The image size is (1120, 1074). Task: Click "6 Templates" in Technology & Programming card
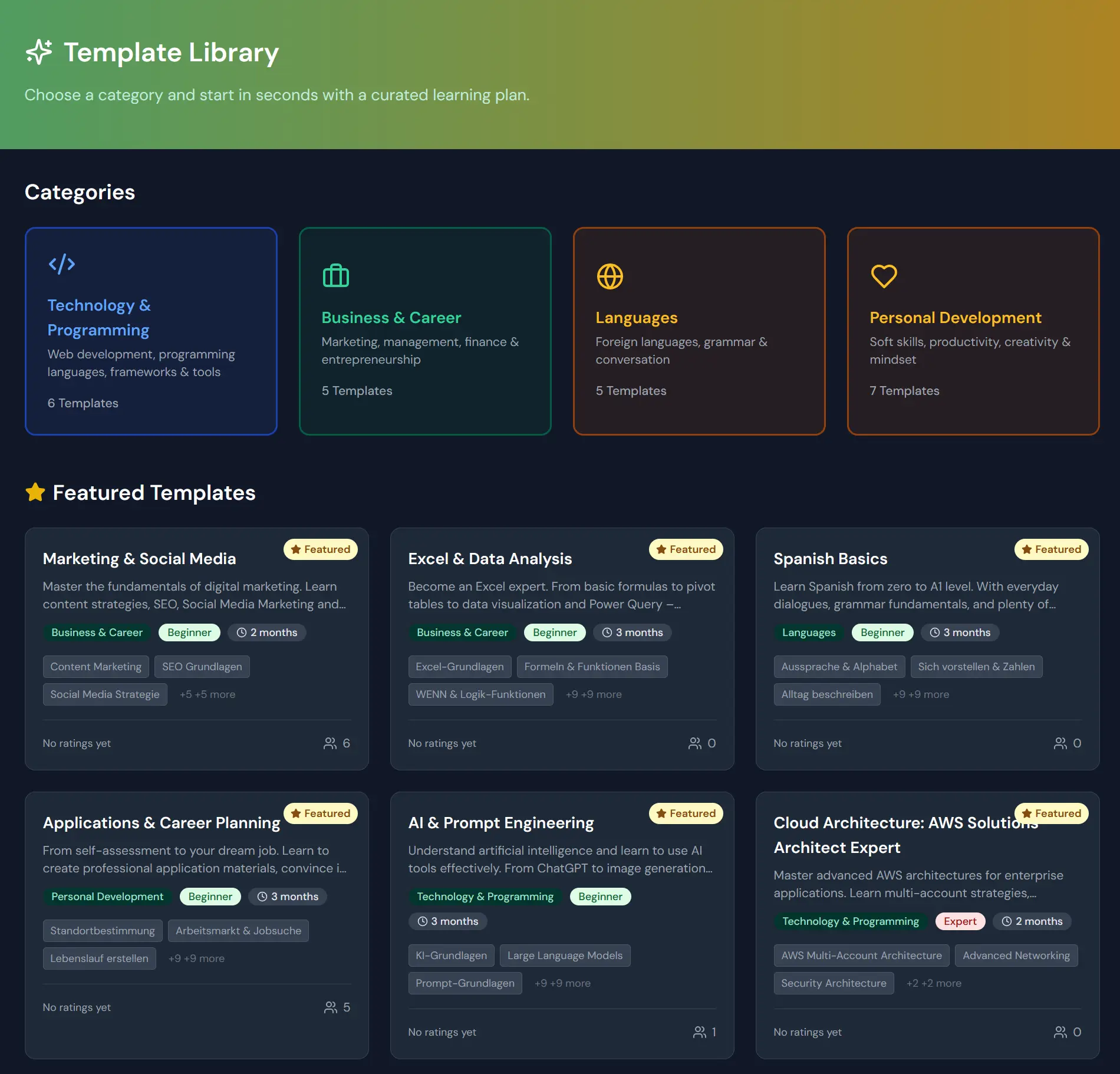(x=83, y=403)
